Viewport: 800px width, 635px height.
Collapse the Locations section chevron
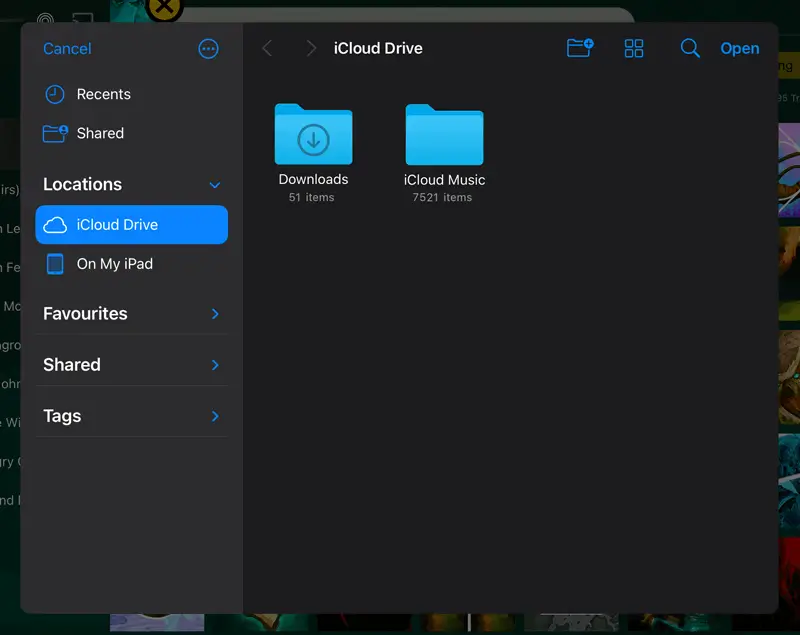pyautogui.click(x=215, y=185)
